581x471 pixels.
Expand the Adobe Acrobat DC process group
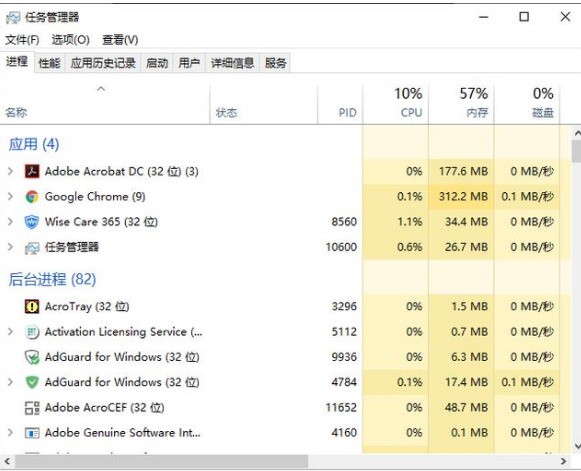point(10,171)
